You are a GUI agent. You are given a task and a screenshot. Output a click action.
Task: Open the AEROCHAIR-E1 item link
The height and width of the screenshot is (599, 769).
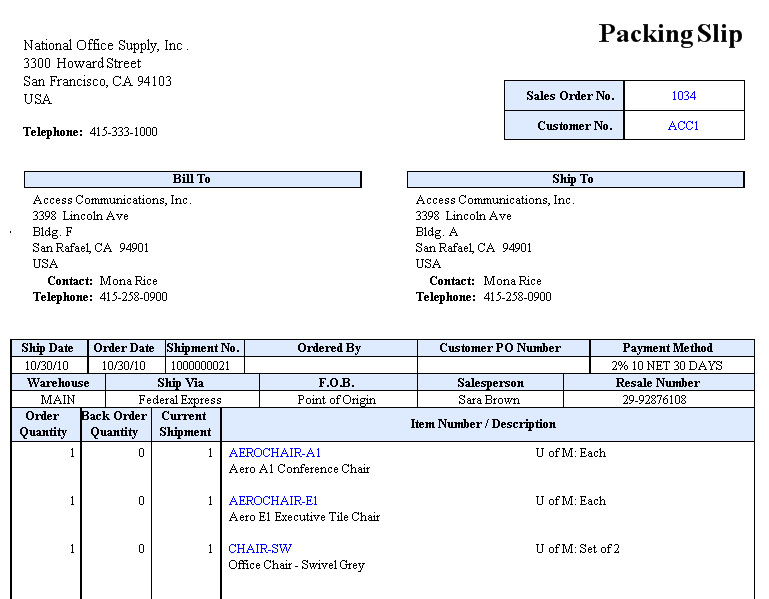(x=274, y=501)
